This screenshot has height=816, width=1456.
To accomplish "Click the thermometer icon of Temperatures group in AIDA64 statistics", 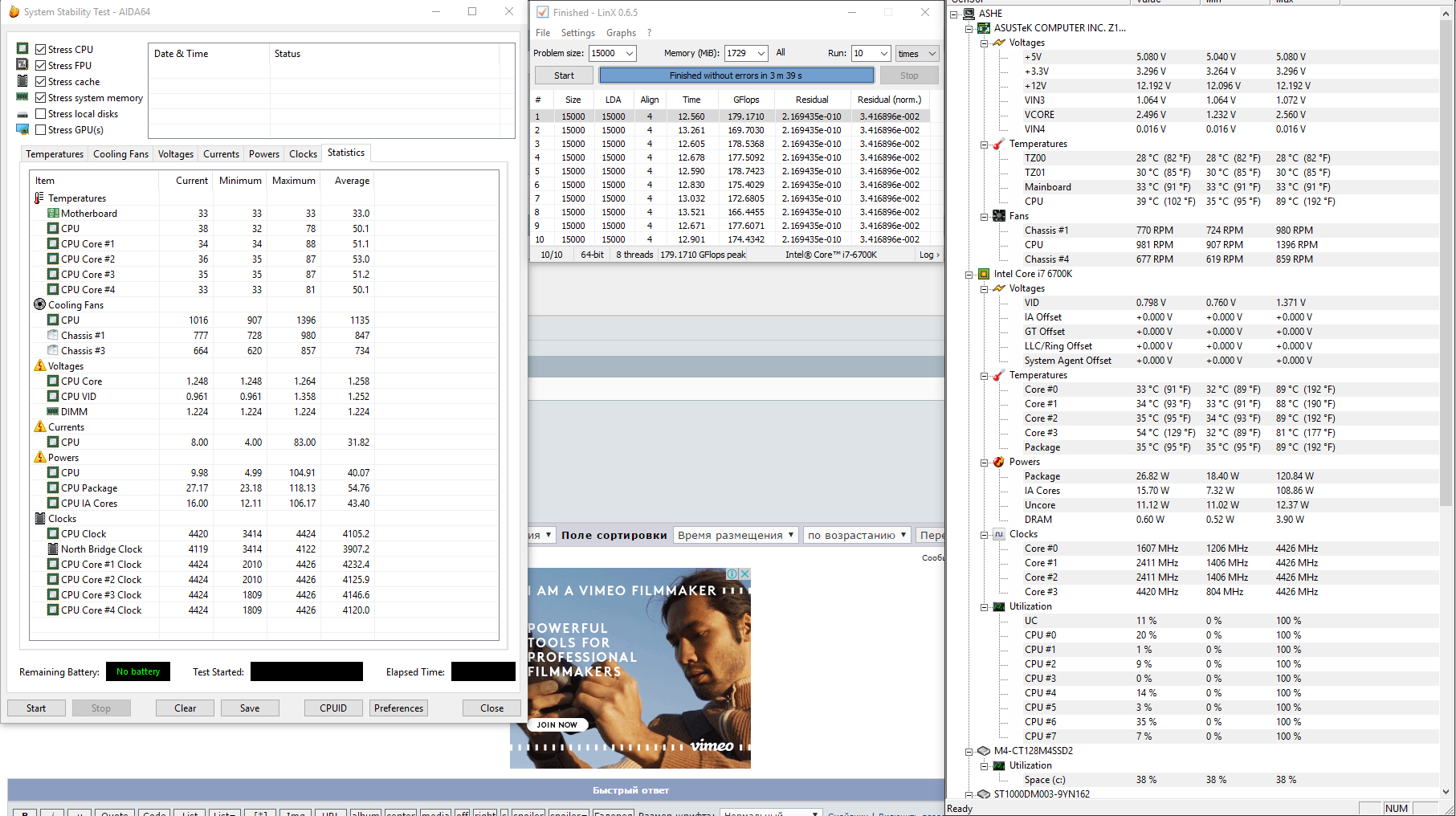I will click(x=39, y=198).
